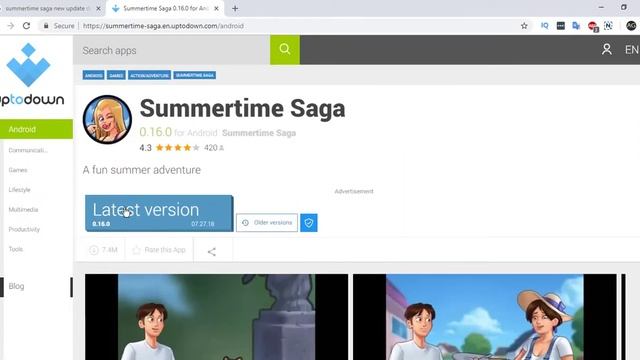This screenshot has width=640, height=360.
Task: Open the first screenshot with statue
Action: (x=216, y=317)
